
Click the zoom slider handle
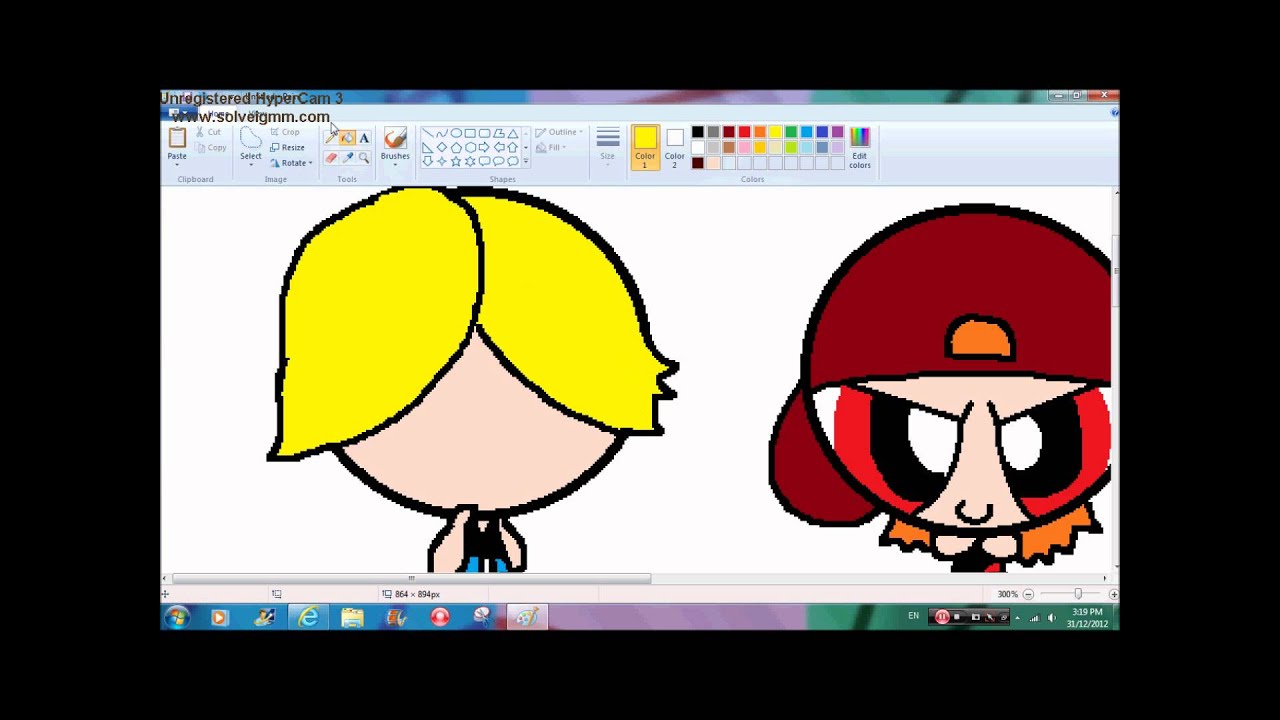(1078, 594)
